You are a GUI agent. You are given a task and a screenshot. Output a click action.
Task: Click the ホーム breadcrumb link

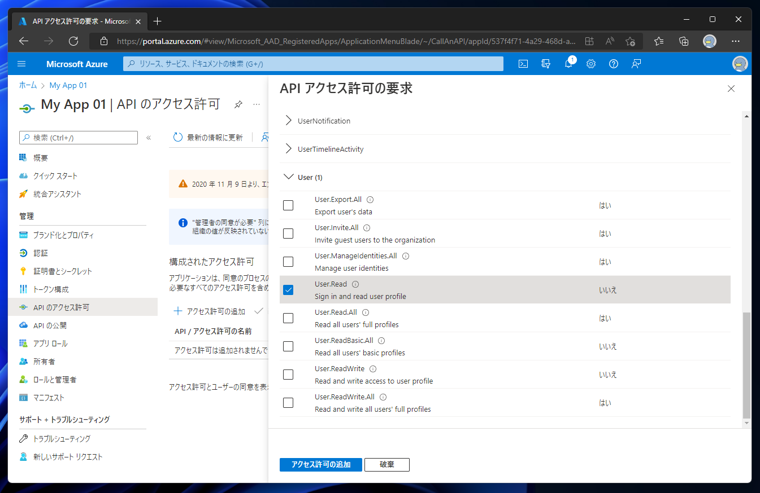point(28,85)
